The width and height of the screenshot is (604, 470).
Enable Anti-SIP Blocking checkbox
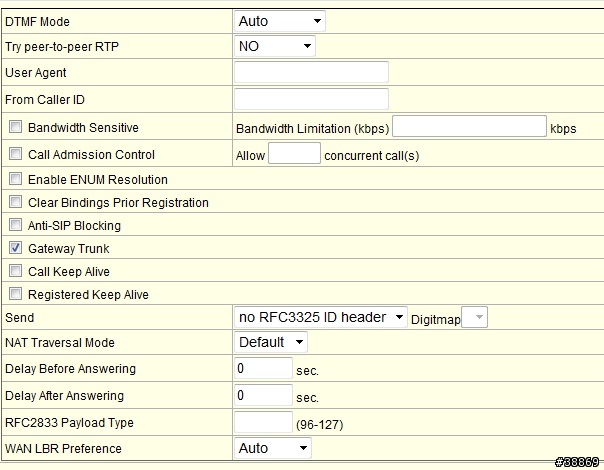[x=15, y=225]
